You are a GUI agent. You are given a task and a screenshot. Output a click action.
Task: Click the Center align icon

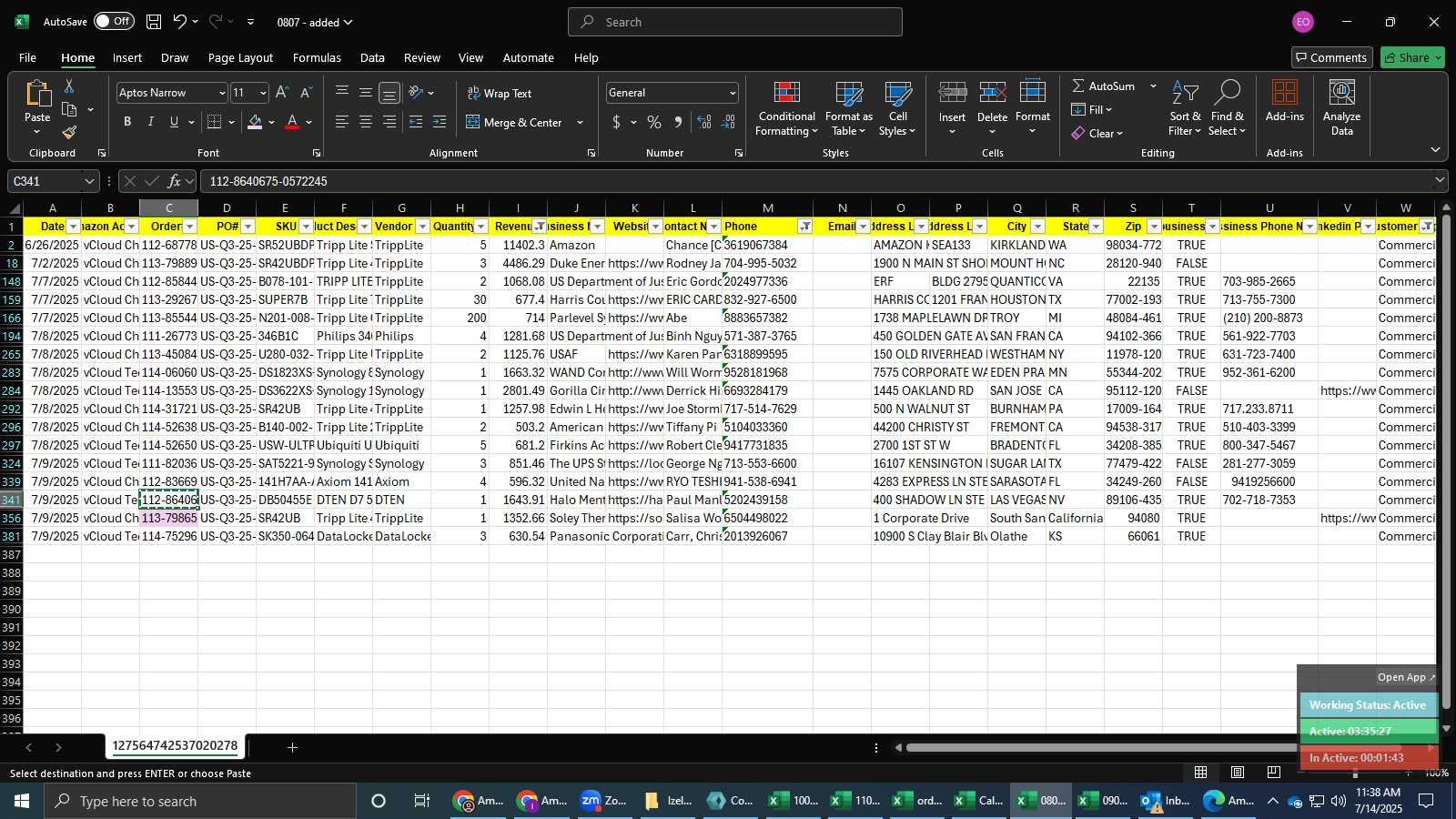click(x=366, y=122)
